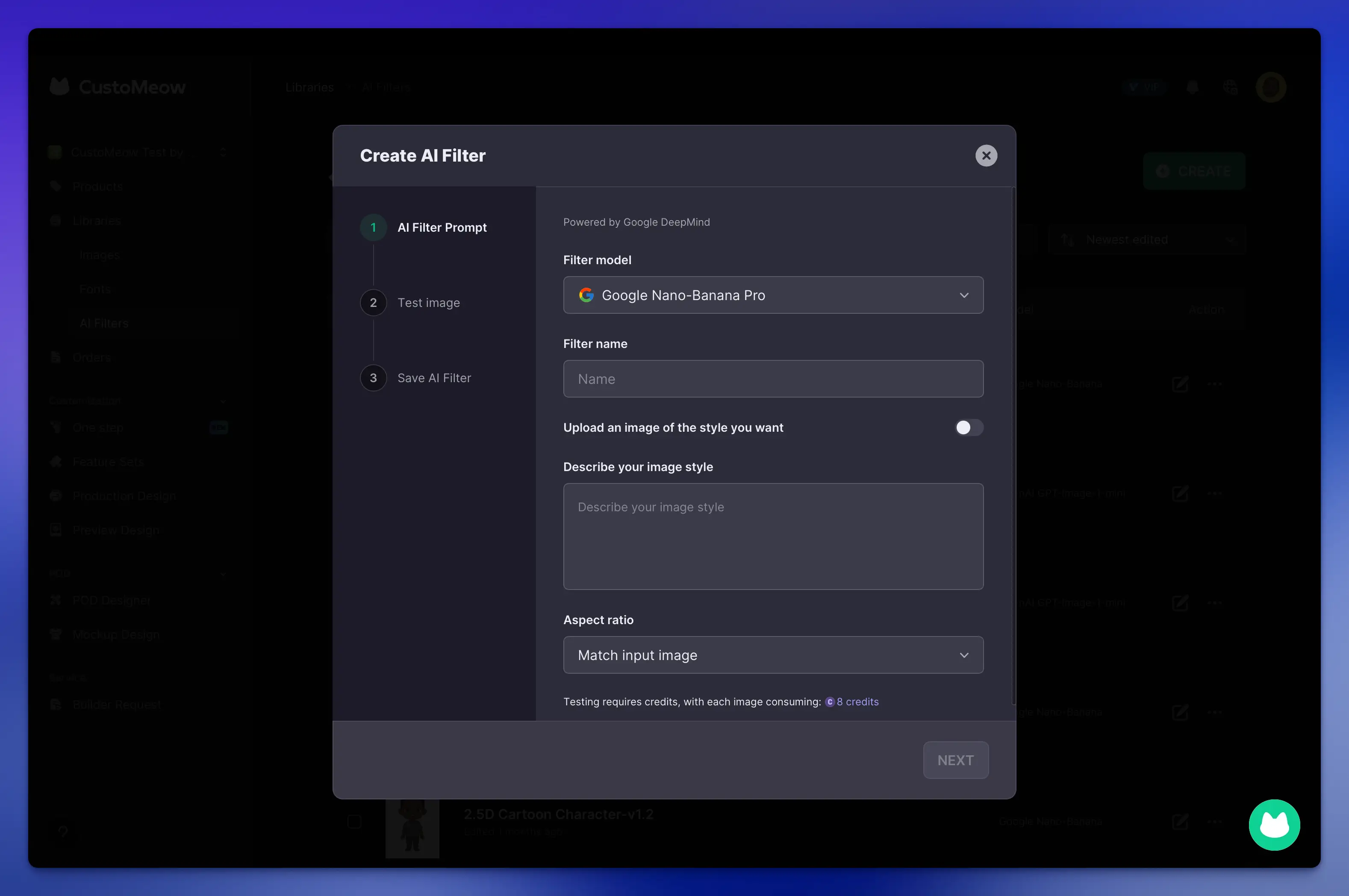Focus the Filter name input field

point(773,379)
